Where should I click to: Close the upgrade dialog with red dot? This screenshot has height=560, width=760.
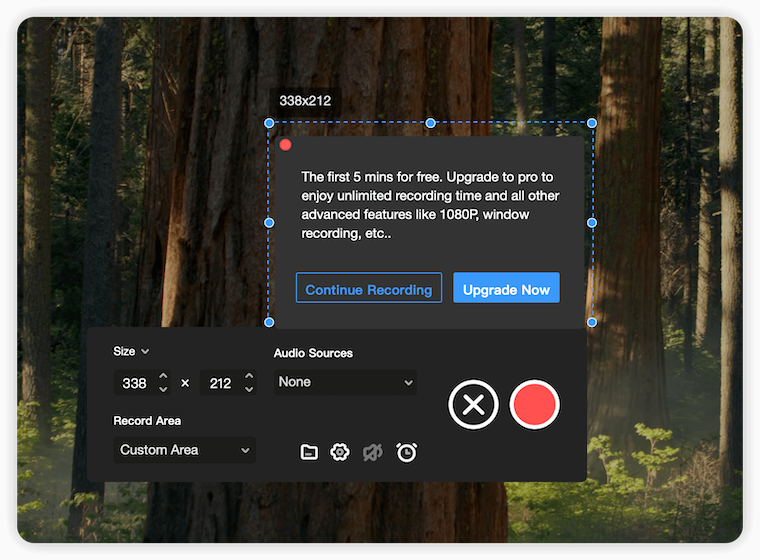(x=285, y=145)
